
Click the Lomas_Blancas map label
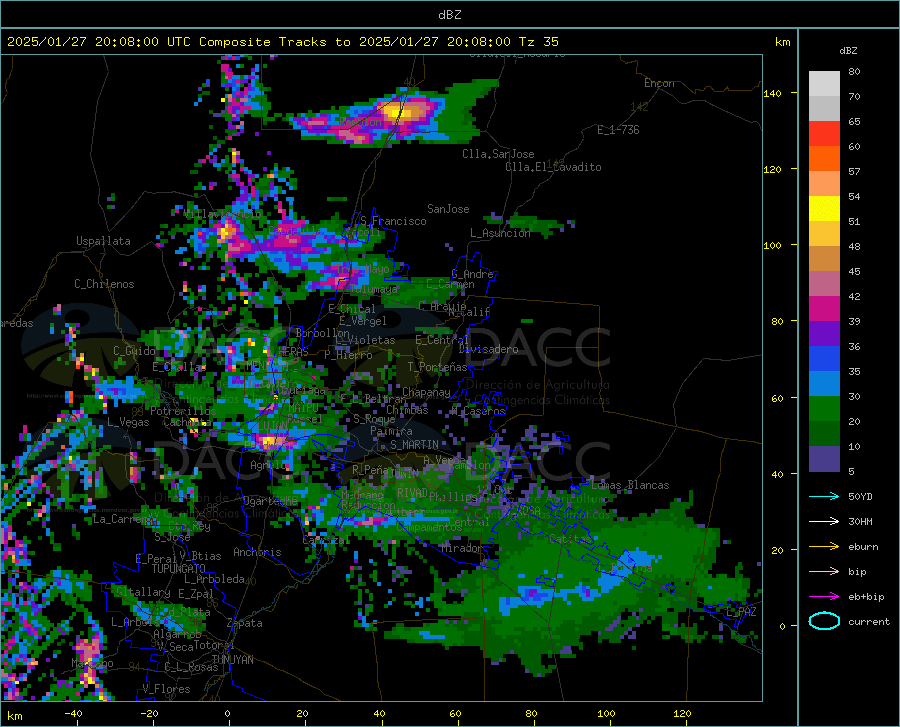tap(630, 485)
